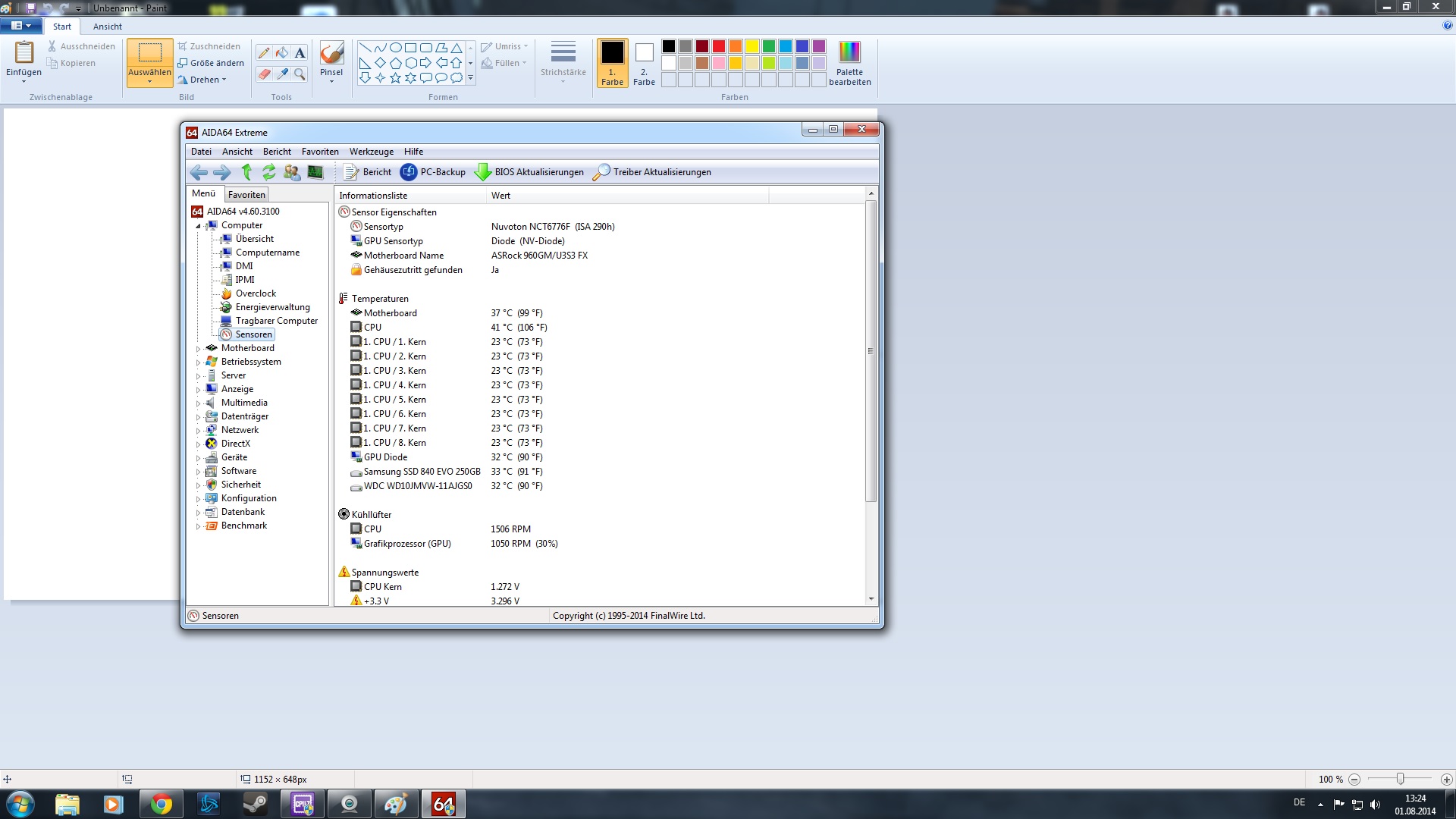Select Übersicht in the AIDA64 tree
Viewport: 1456px width, 819px height.
[254, 239]
